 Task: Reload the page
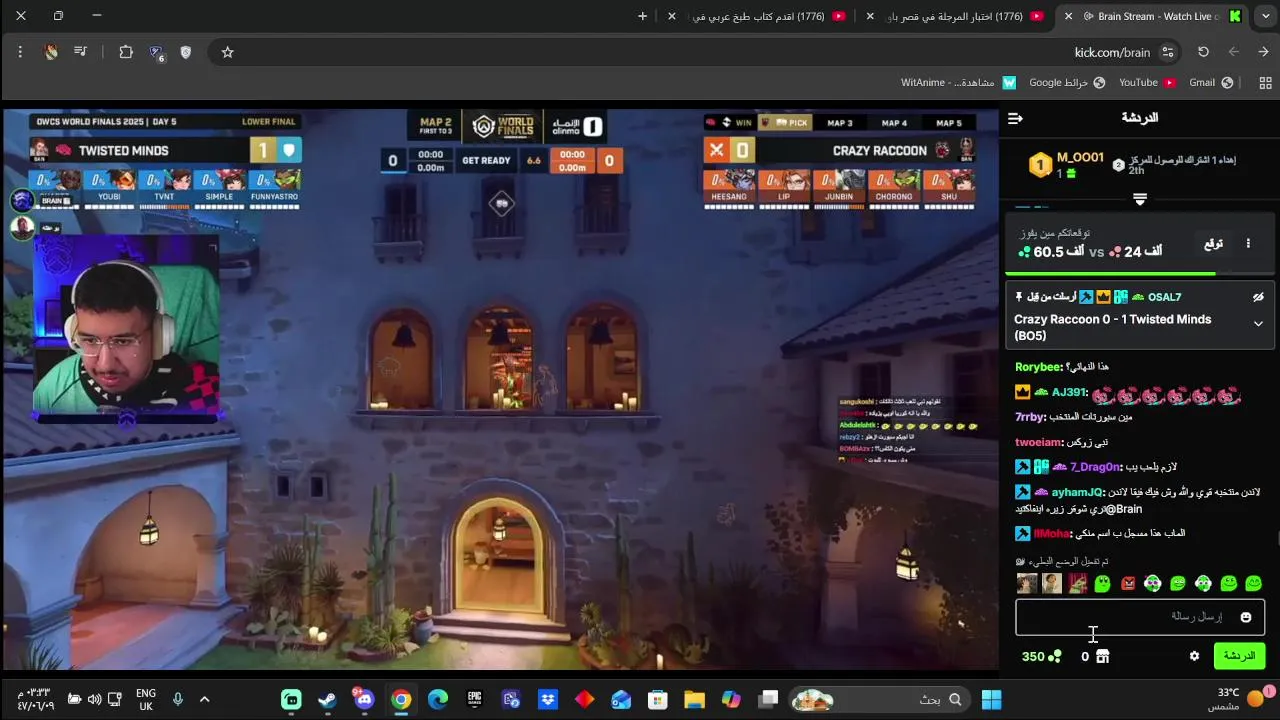coord(1203,52)
